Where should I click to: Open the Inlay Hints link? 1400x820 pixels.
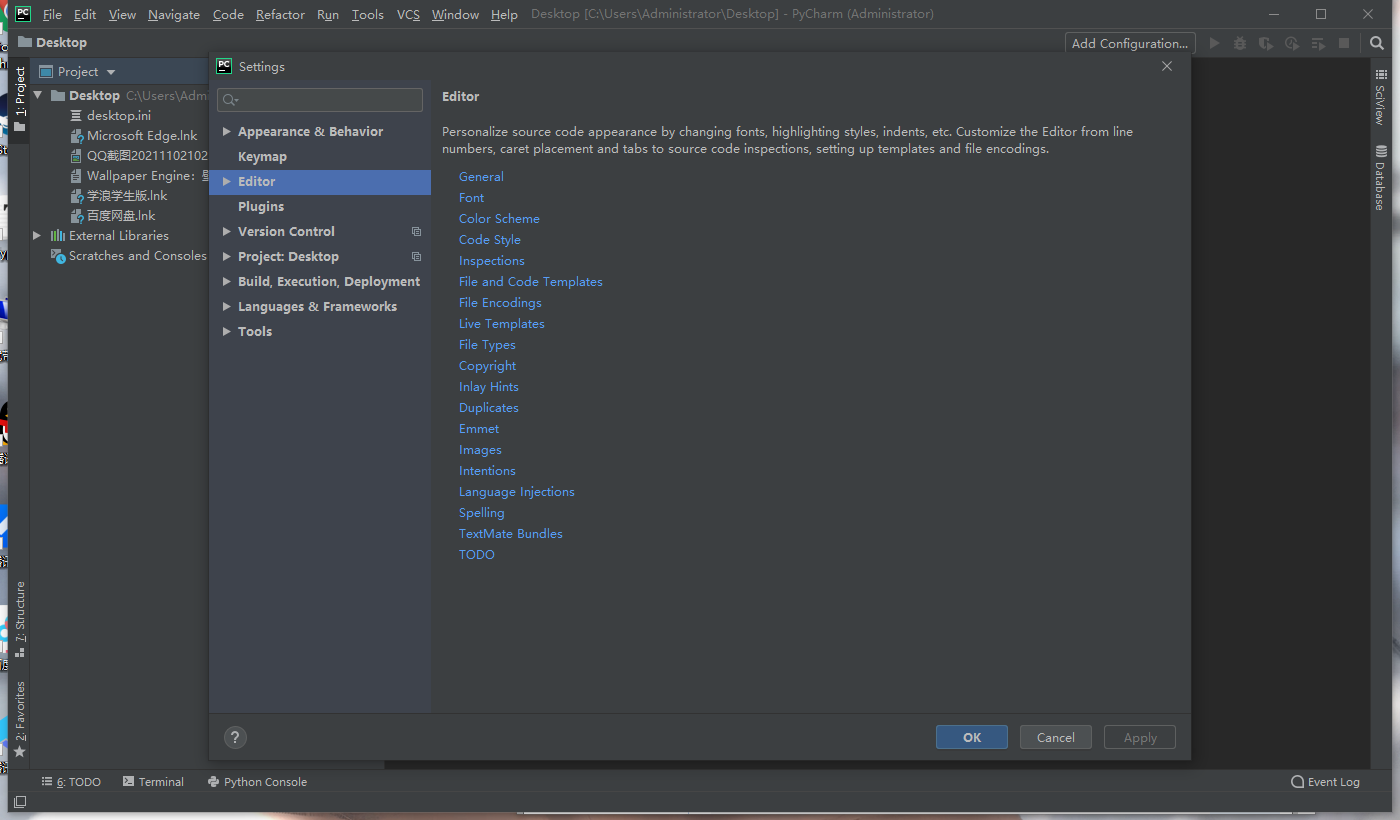pos(489,387)
